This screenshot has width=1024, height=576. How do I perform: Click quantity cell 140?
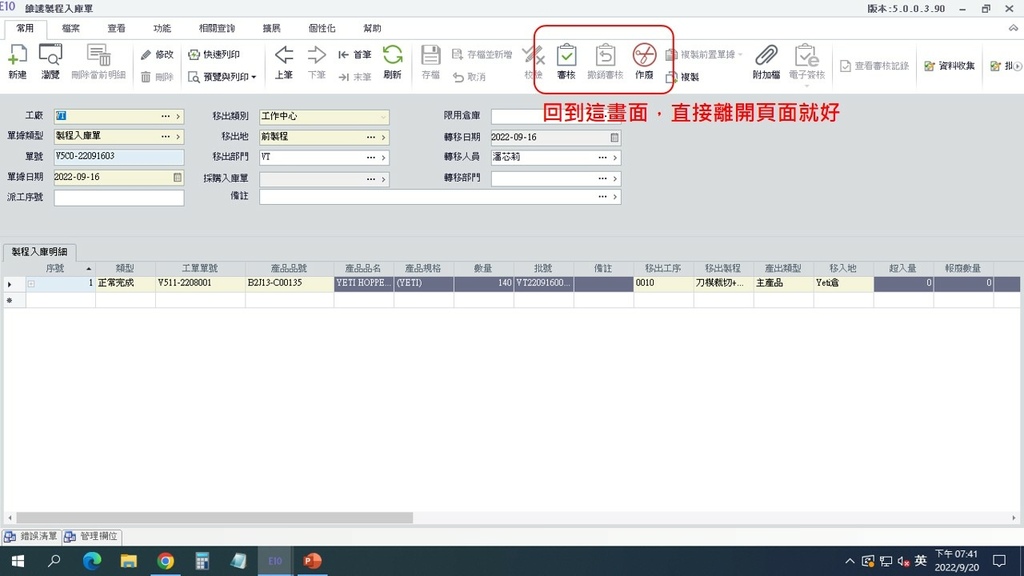point(483,283)
